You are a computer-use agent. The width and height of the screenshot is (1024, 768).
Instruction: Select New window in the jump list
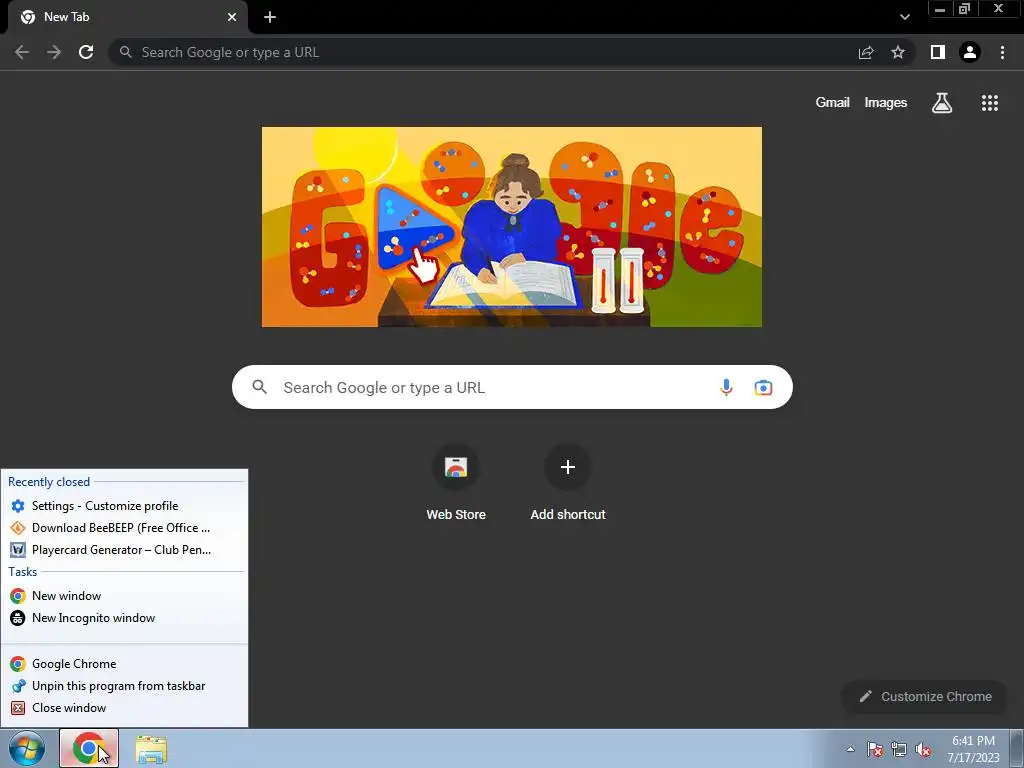click(124, 596)
